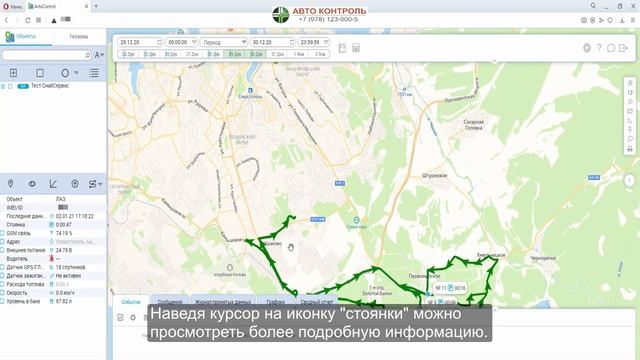
Task: Open a new browser tab
Action: (x=96, y=6)
